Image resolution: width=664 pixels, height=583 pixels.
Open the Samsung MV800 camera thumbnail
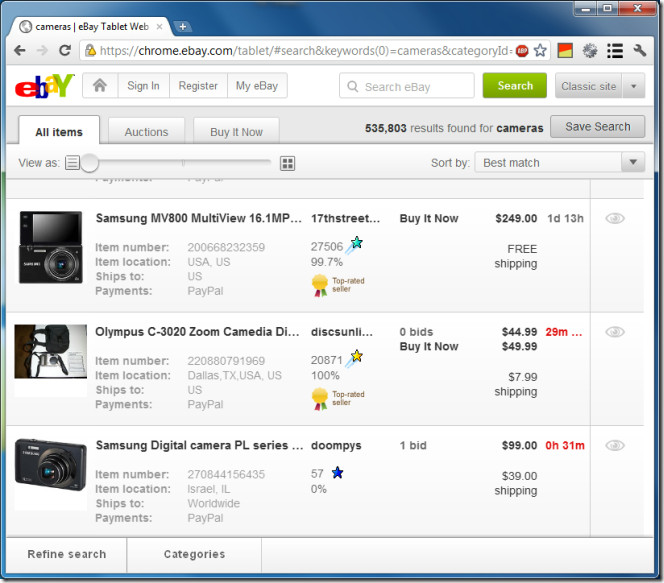point(51,247)
